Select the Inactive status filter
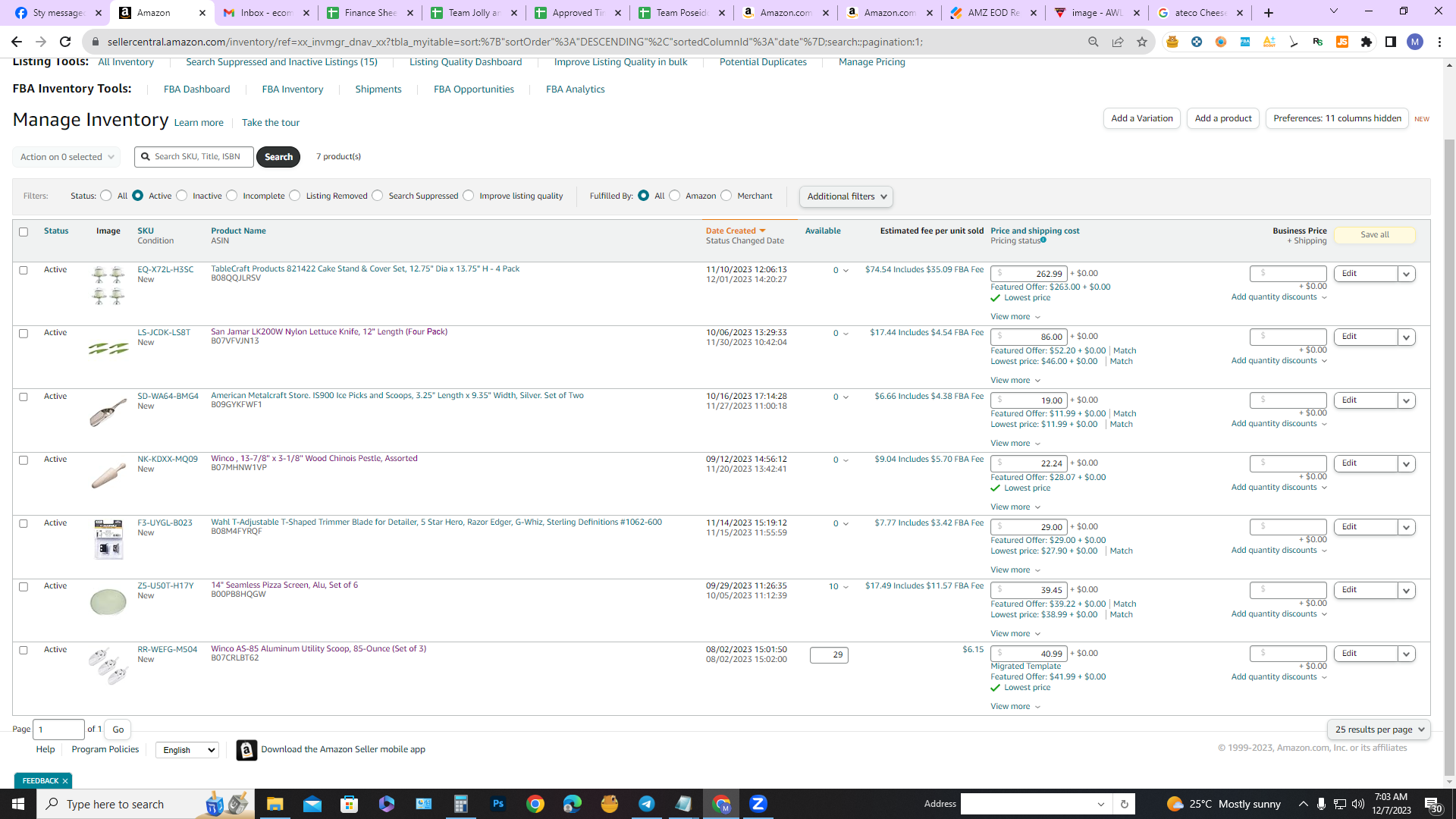The width and height of the screenshot is (1456, 819). (182, 196)
